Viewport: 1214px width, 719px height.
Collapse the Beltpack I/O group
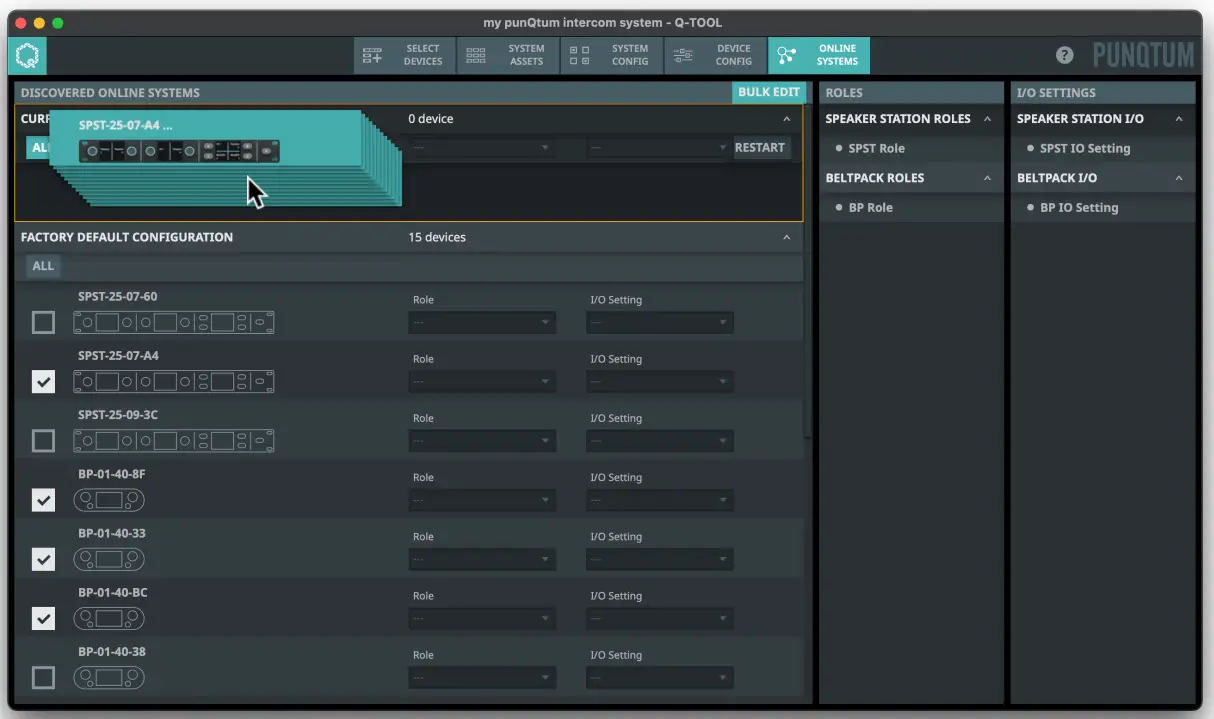point(1179,178)
